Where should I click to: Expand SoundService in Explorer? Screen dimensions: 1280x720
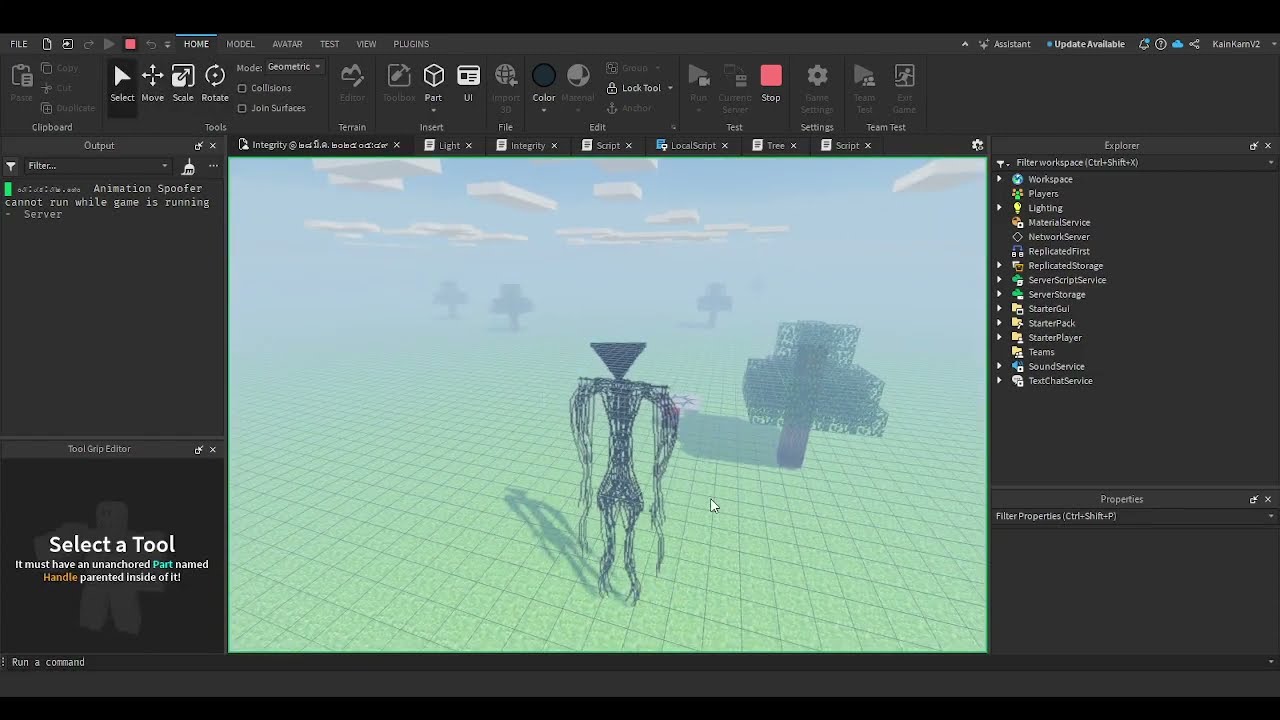[x=999, y=367]
